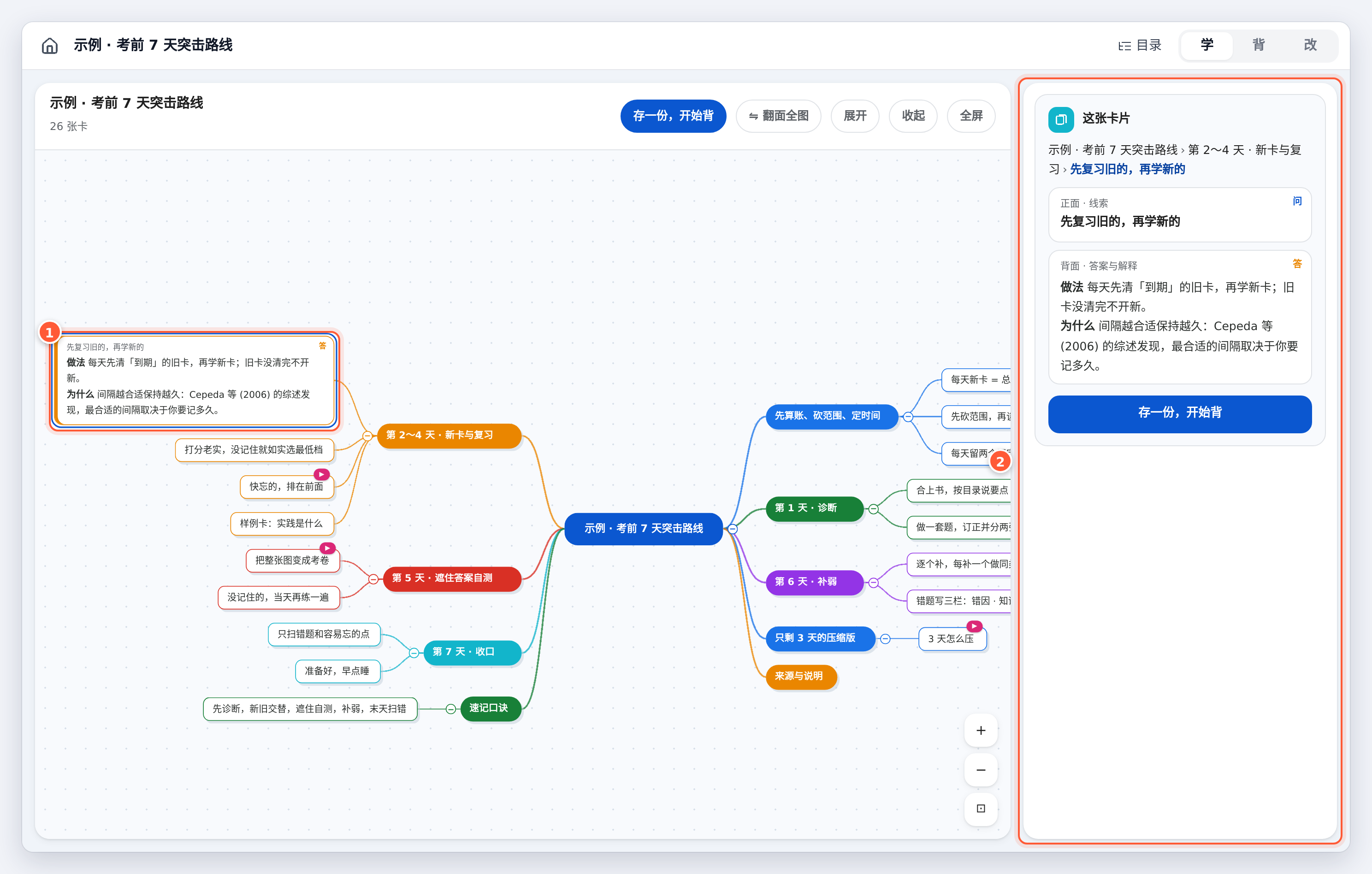This screenshot has width=1372, height=874.
Task: Click breadcrumb link 先复习旧的，再学新的
Action: [x=1127, y=169]
